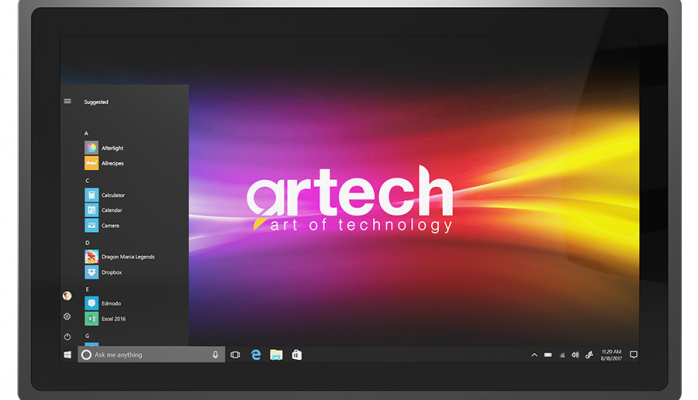Launch the Edmodo app icon
This screenshot has width=698, height=400.
pyautogui.click(x=91, y=303)
